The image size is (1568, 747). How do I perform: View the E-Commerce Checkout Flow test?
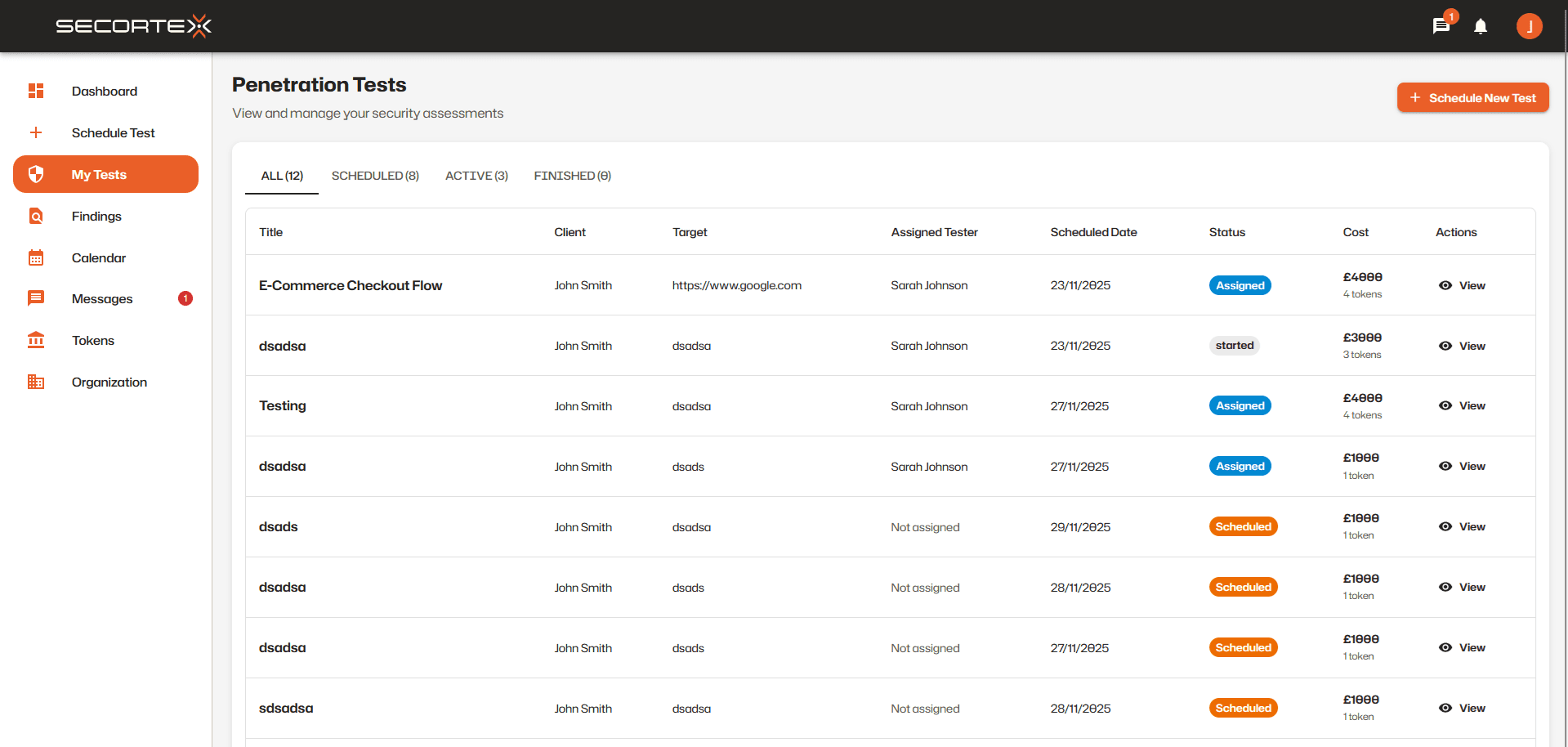click(1462, 285)
